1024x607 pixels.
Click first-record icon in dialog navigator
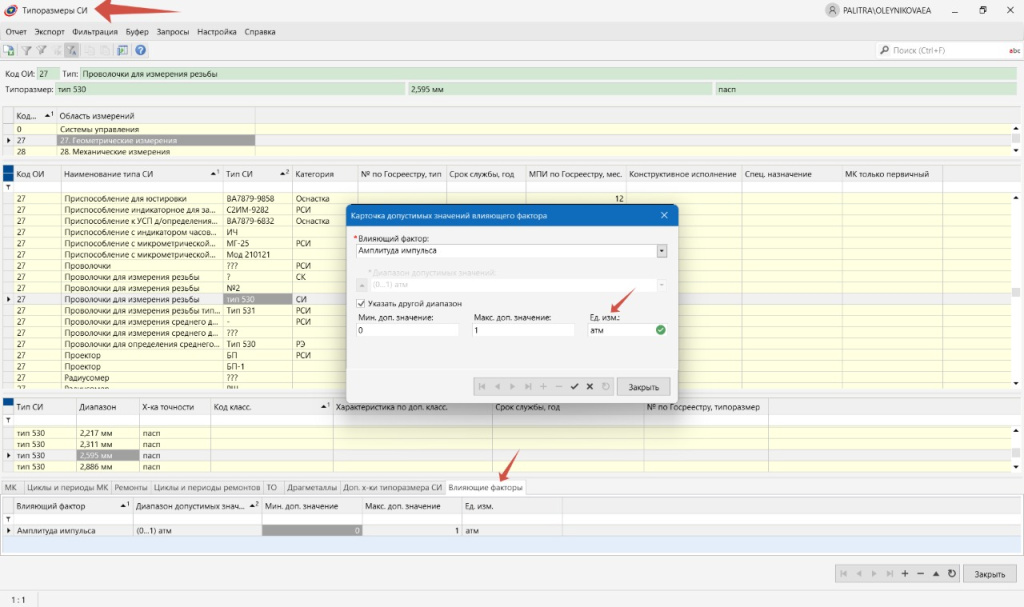click(x=482, y=387)
